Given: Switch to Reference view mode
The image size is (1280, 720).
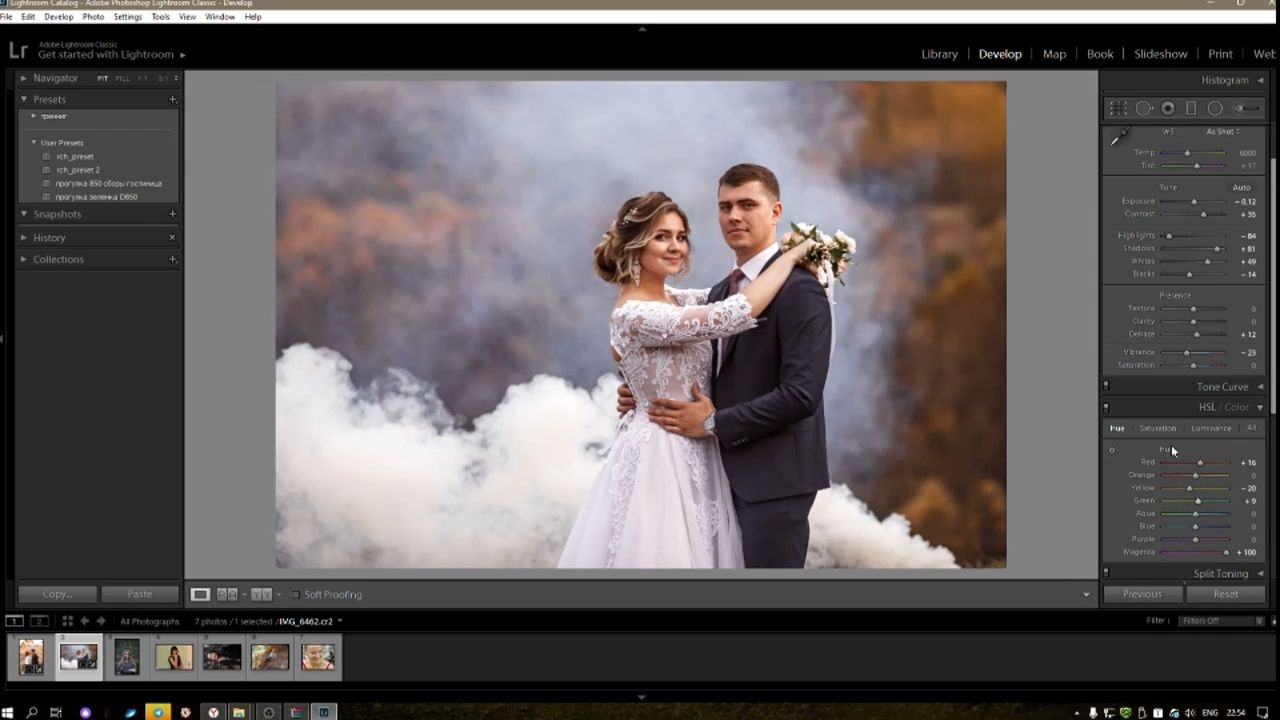Looking at the screenshot, I should click(x=228, y=594).
